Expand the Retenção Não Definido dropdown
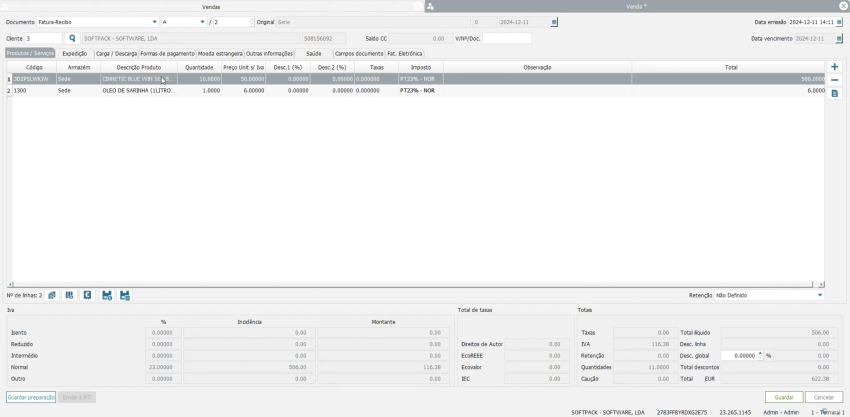 tap(820, 295)
